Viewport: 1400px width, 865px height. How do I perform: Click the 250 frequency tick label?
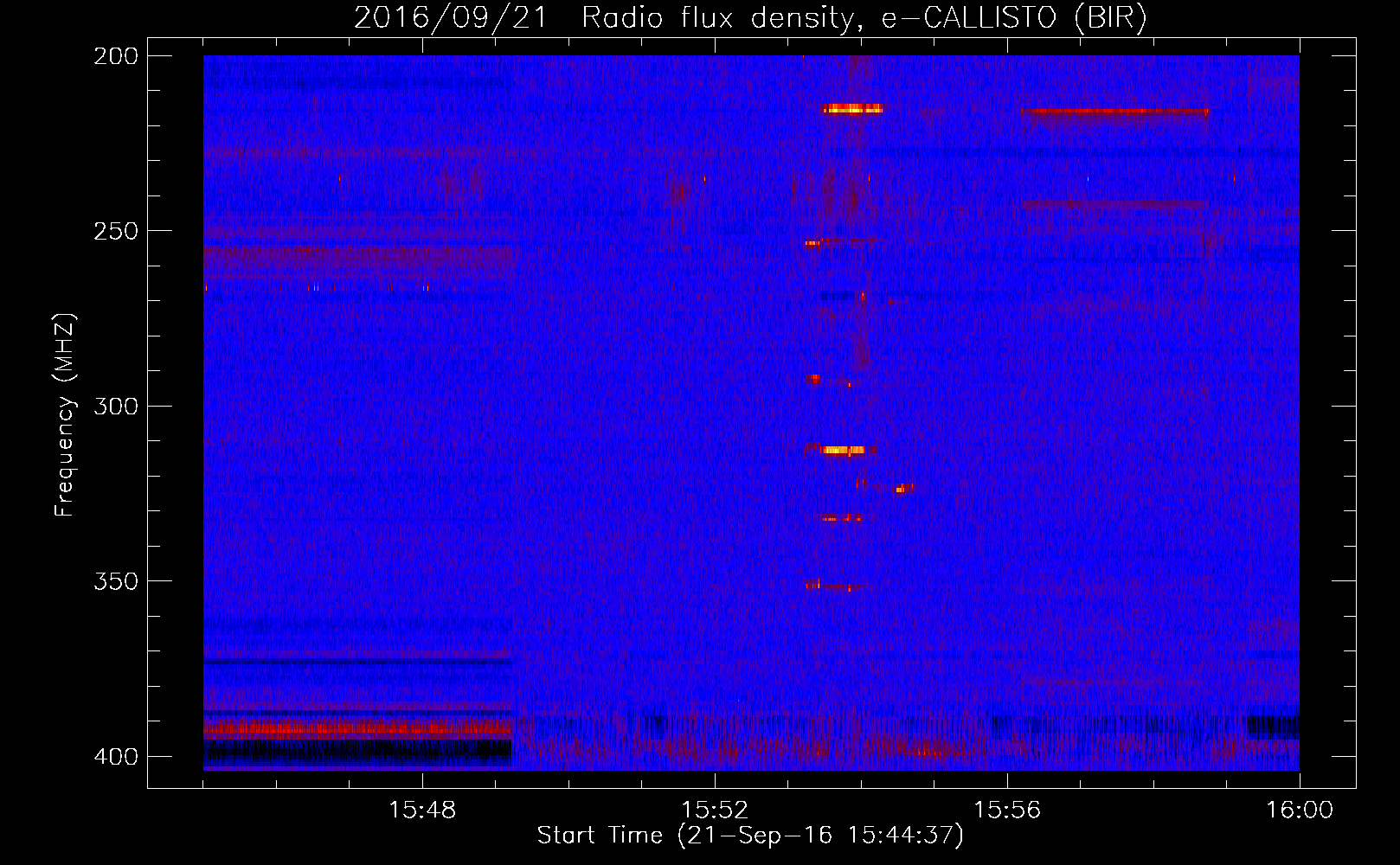pos(116,231)
